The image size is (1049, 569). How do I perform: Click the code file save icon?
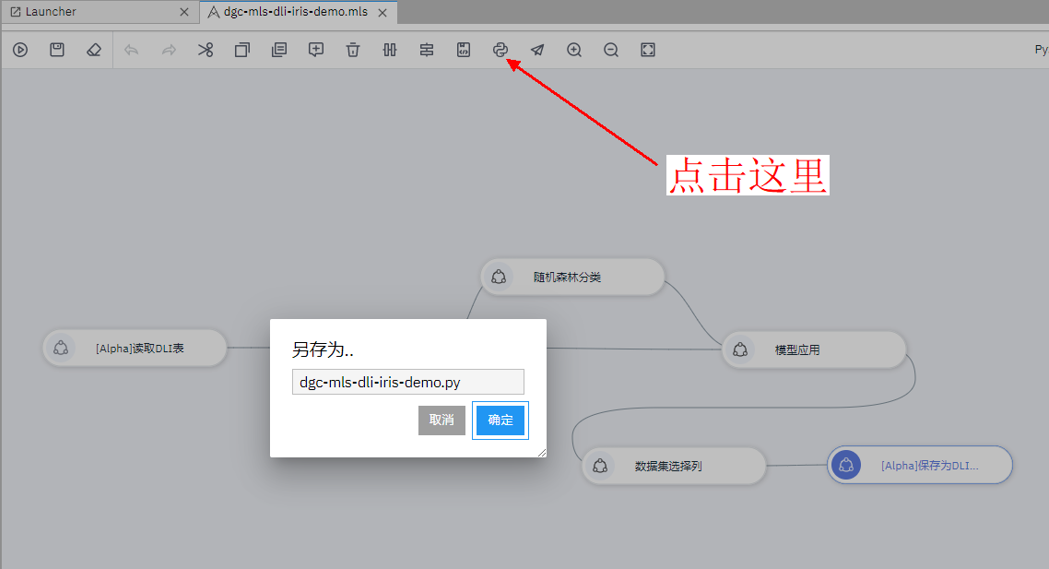coord(463,49)
